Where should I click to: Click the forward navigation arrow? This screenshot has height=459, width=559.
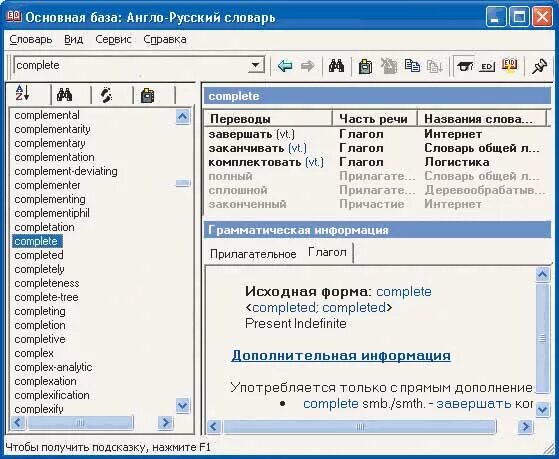(x=307, y=66)
